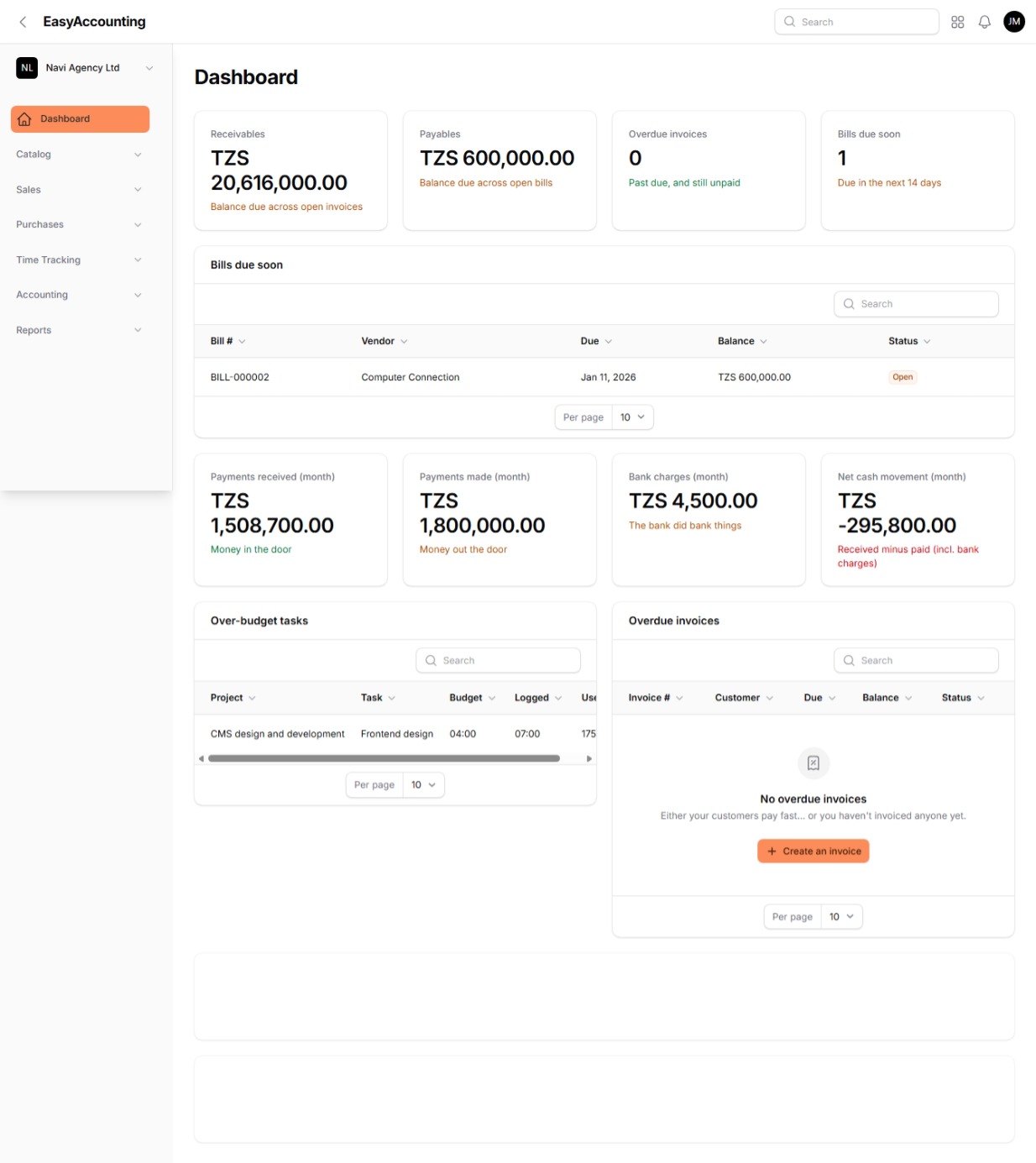Click the home icon on Dashboard menu item
Viewport: 1036px width, 1163px height.
[x=24, y=118]
